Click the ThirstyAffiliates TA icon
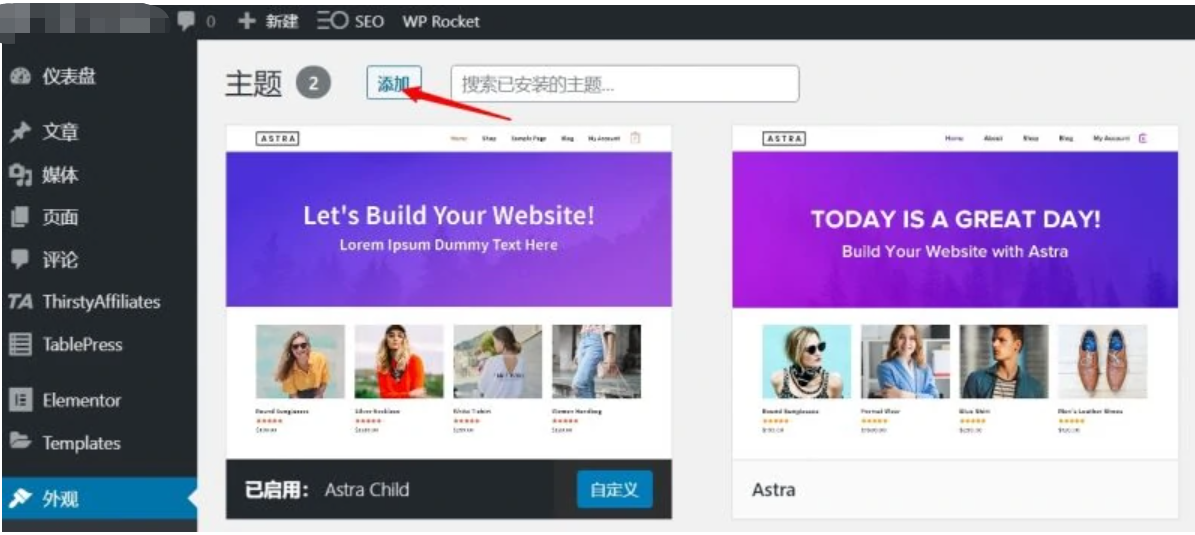The height and width of the screenshot is (535, 1195). pos(21,302)
